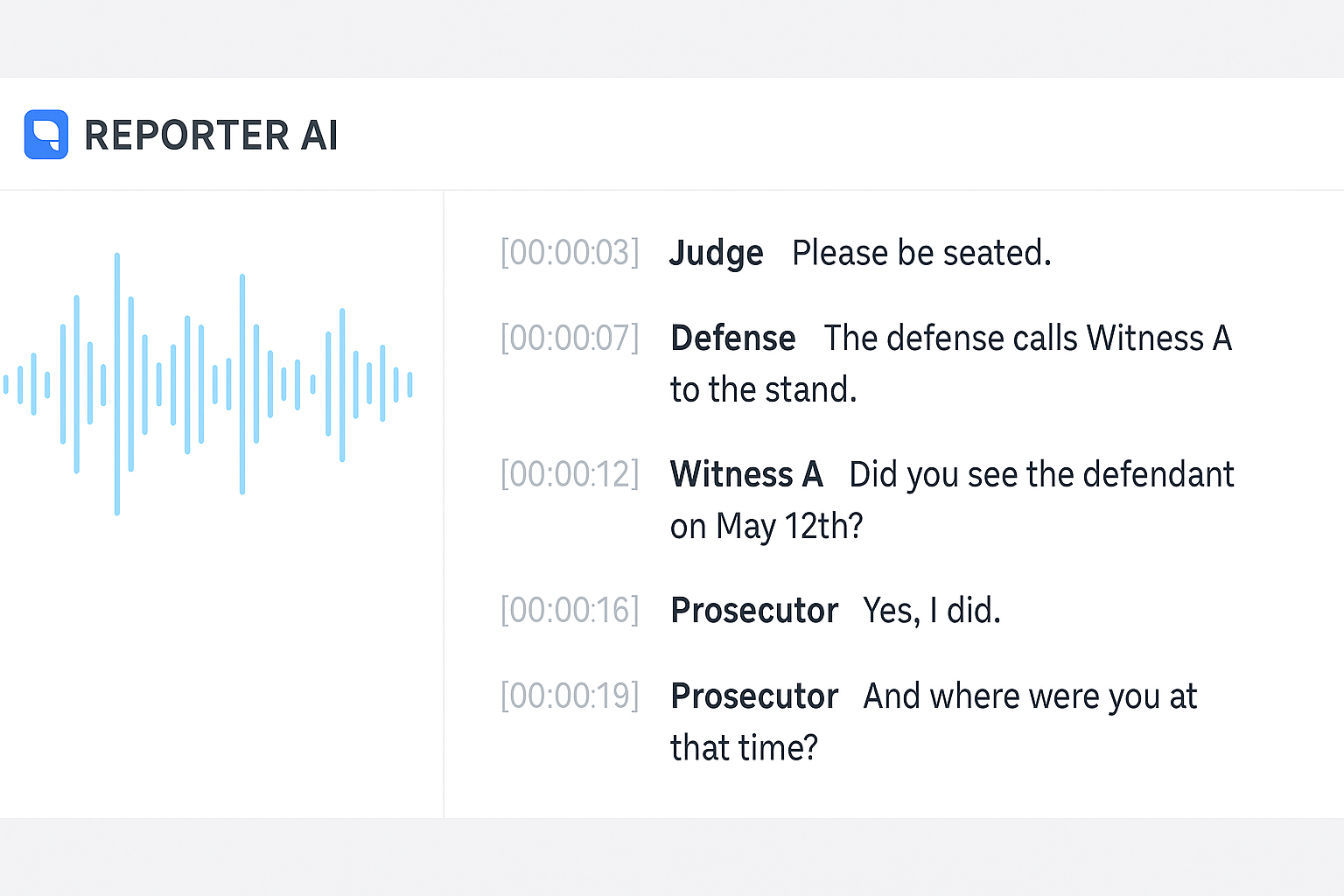Select the Judge speaker label
This screenshot has width=1344, height=896.
[716, 253]
